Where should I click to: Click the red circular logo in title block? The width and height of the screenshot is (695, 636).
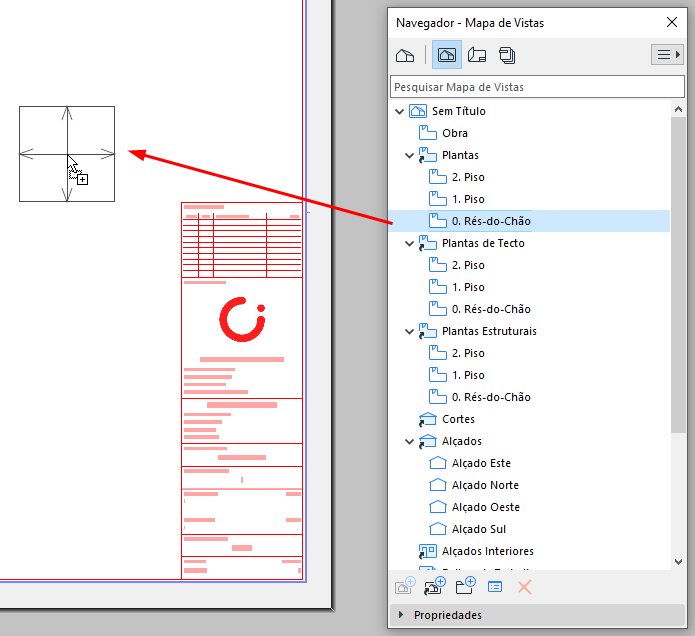(x=242, y=319)
